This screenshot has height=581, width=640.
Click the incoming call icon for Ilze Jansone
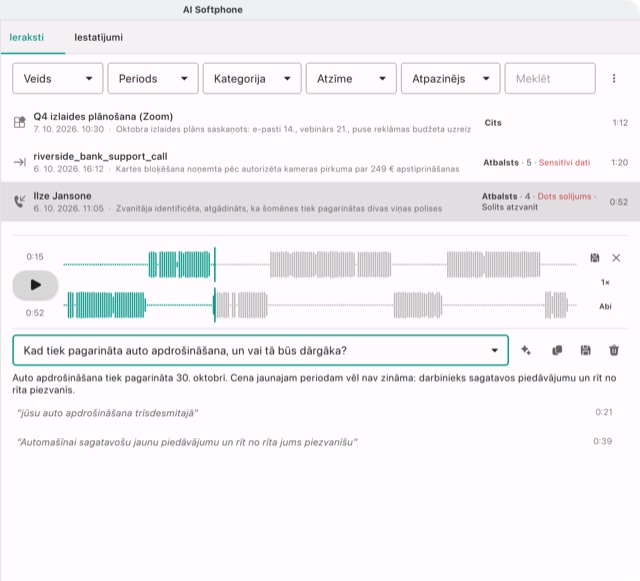(x=19, y=202)
